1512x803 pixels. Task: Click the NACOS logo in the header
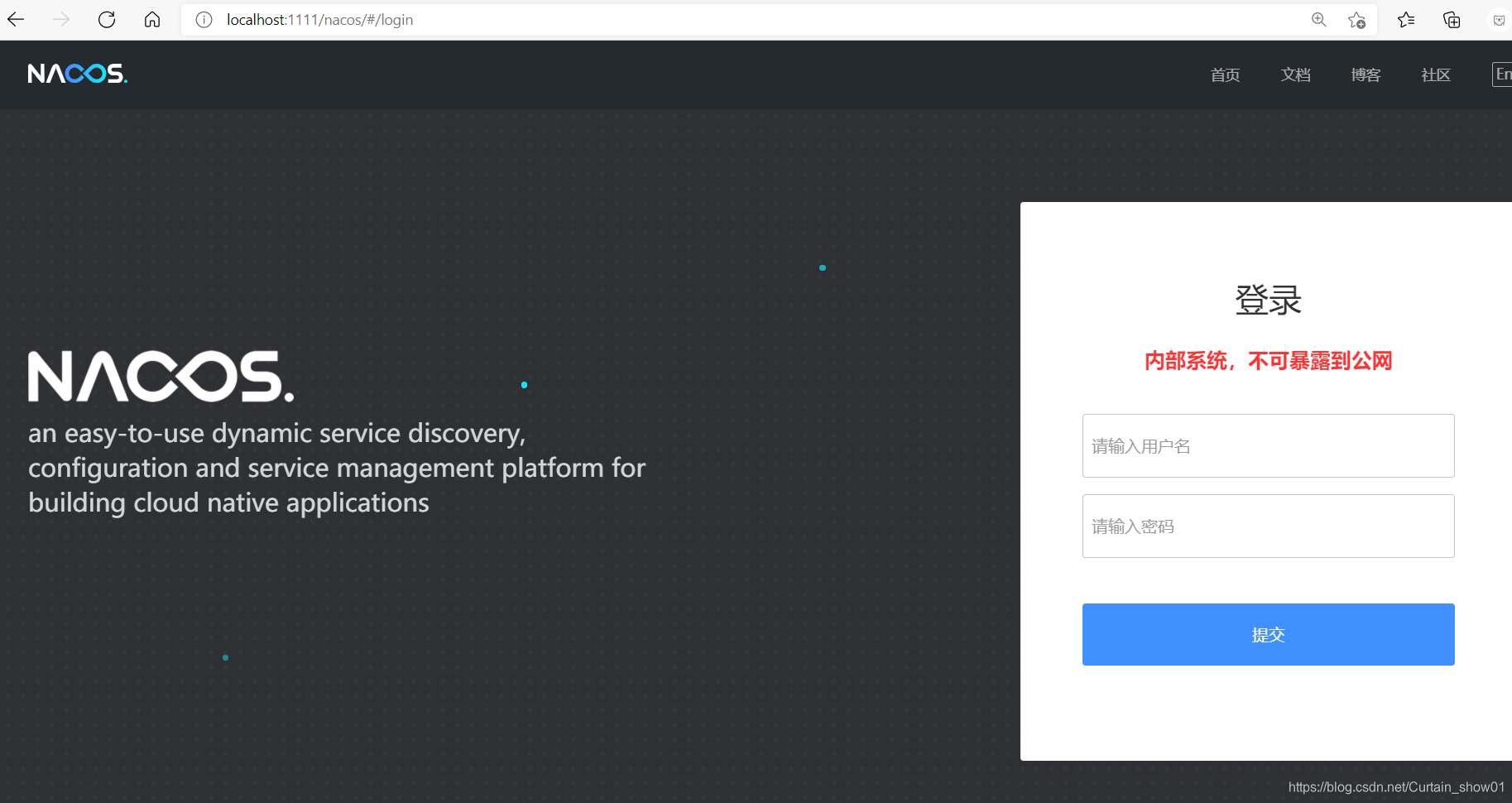[x=77, y=74]
